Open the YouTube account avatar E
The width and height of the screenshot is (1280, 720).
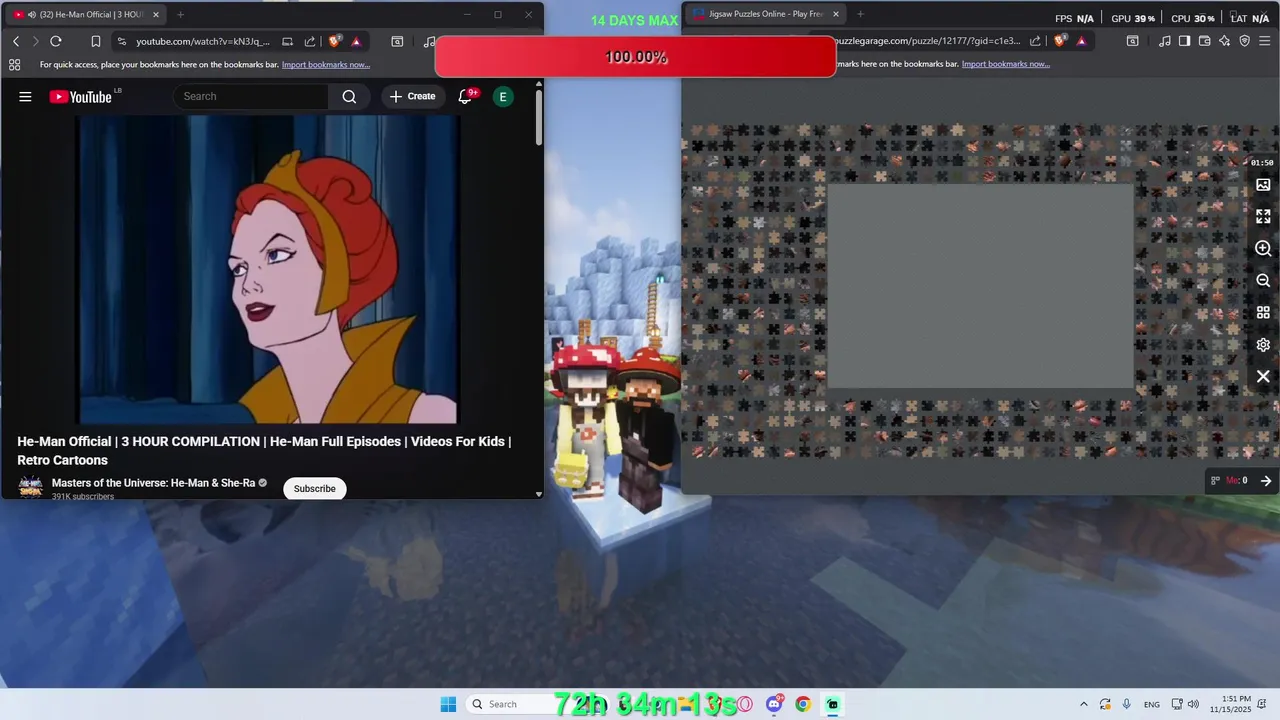[503, 96]
